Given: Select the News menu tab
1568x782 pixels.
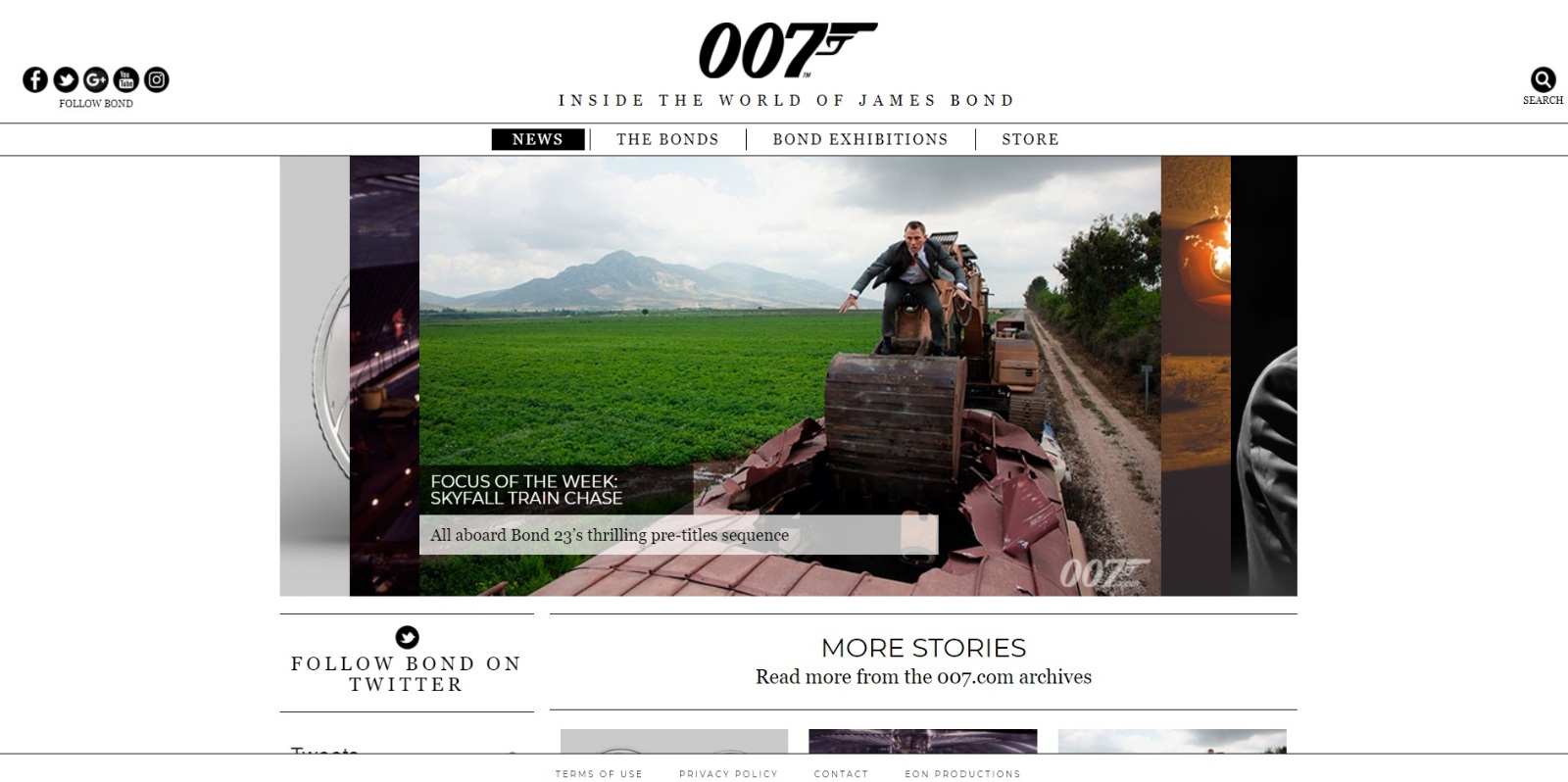Looking at the screenshot, I should pyautogui.click(x=538, y=139).
